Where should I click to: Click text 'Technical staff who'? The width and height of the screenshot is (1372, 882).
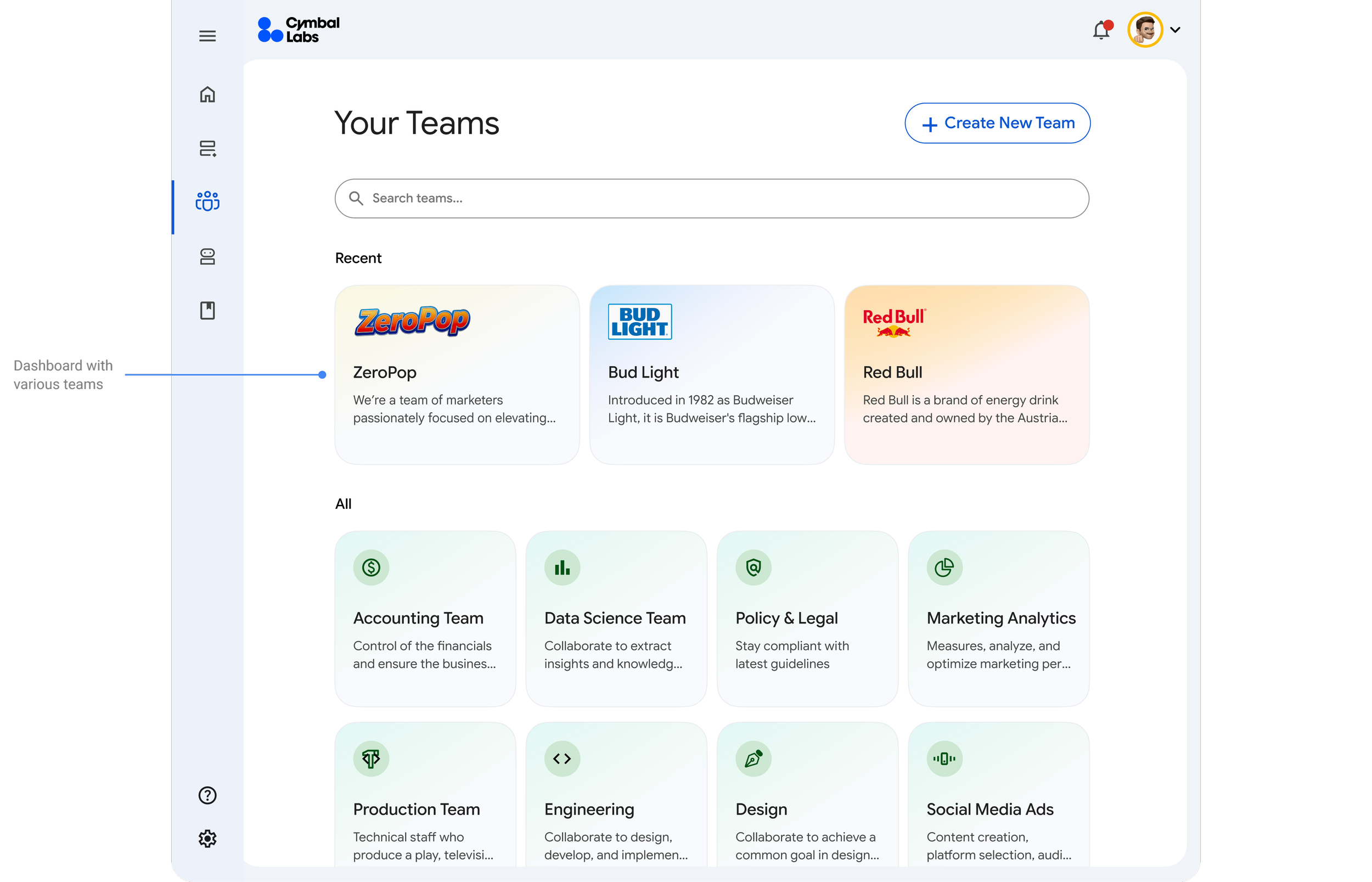[408, 837]
